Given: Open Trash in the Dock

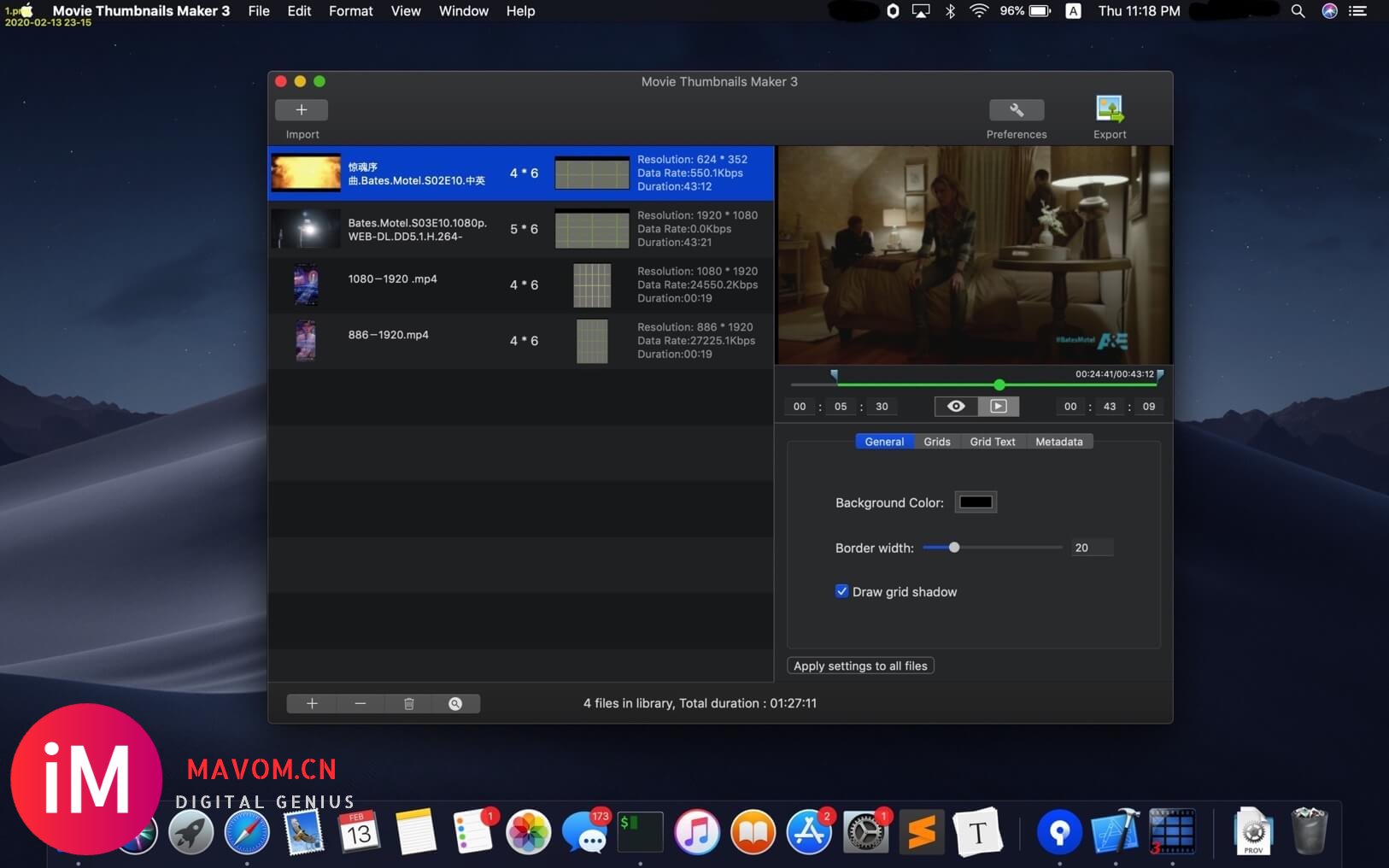Looking at the screenshot, I should [x=1310, y=830].
